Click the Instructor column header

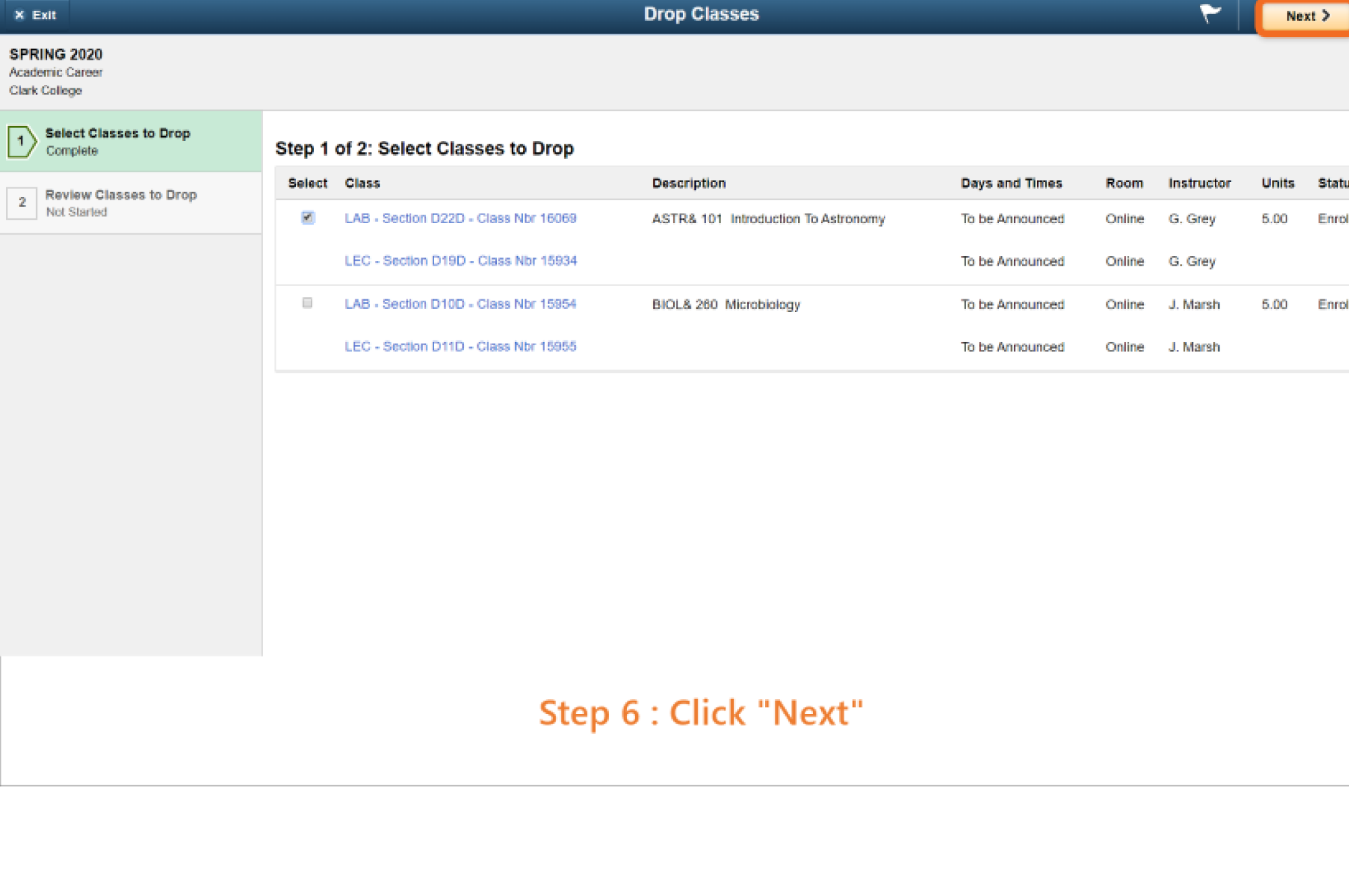click(1199, 183)
